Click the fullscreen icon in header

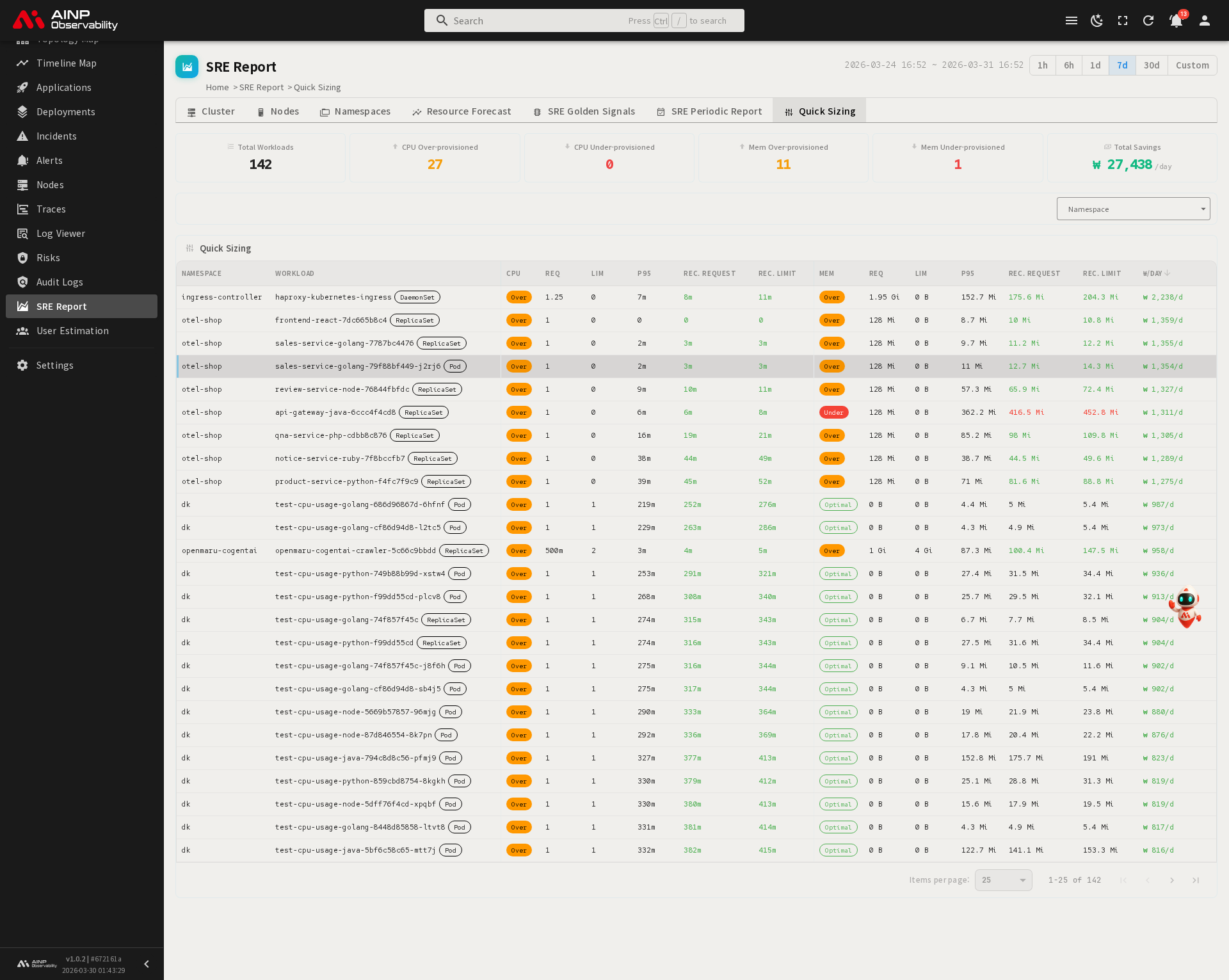pyautogui.click(x=1123, y=20)
